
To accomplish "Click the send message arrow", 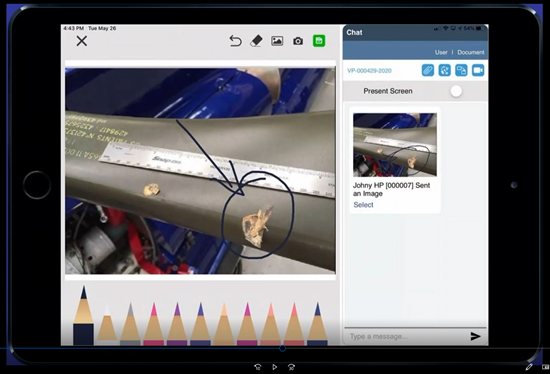I will [x=475, y=336].
